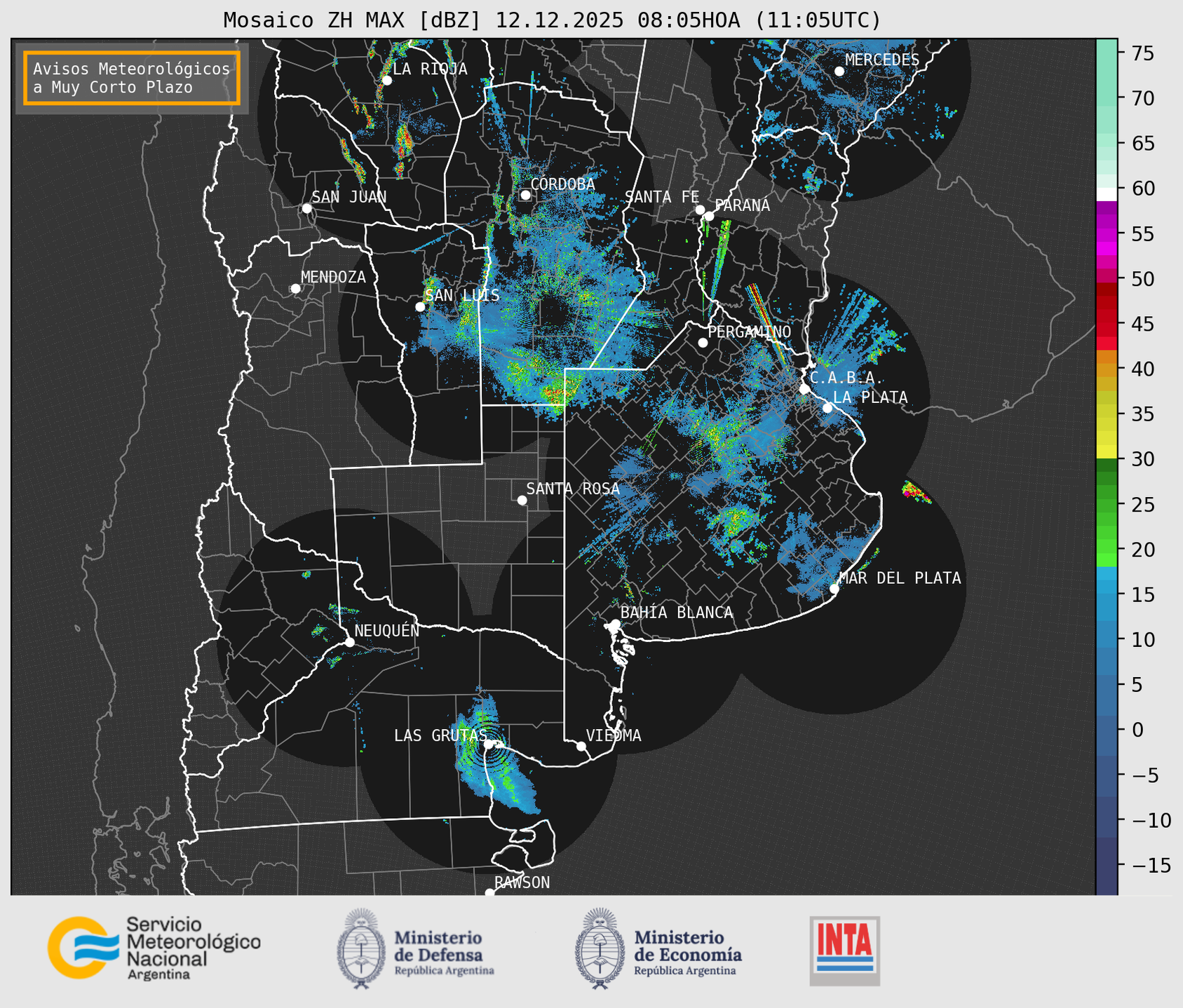Click the Mar del Plata marker dot
The width and height of the screenshot is (1183, 1008).
(834, 589)
